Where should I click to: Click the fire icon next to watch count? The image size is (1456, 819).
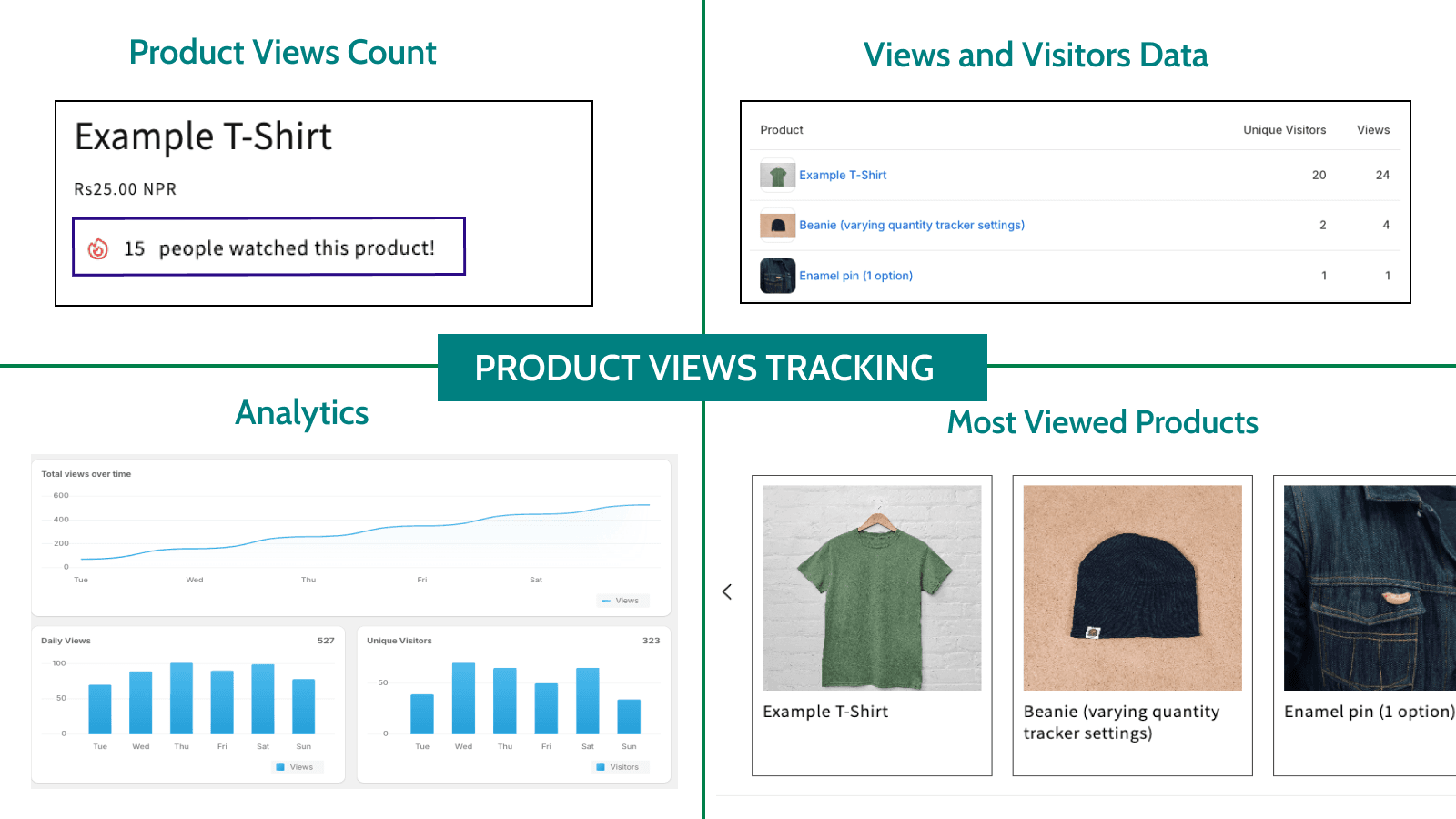(x=100, y=247)
